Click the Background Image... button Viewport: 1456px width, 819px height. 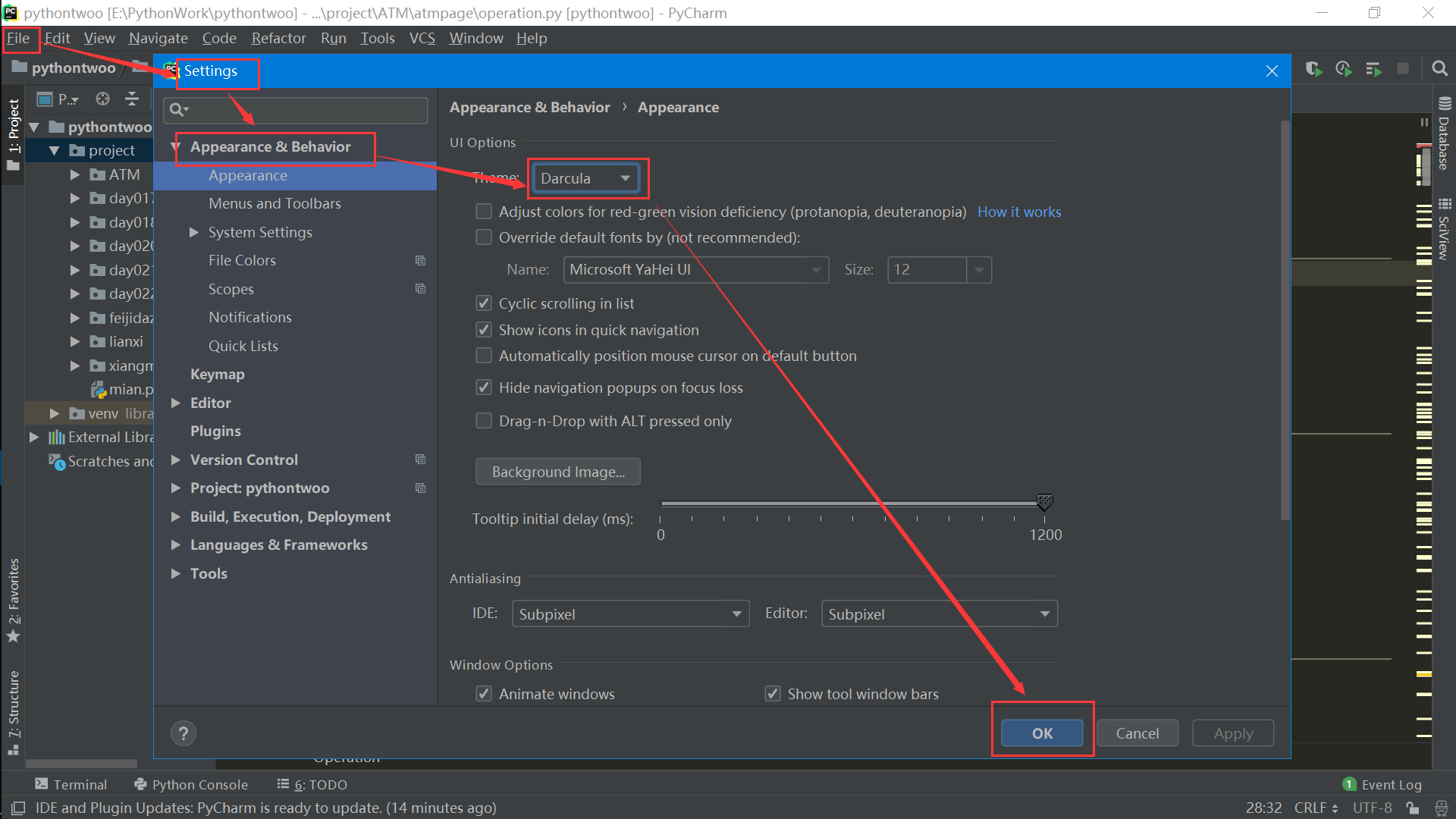558,472
